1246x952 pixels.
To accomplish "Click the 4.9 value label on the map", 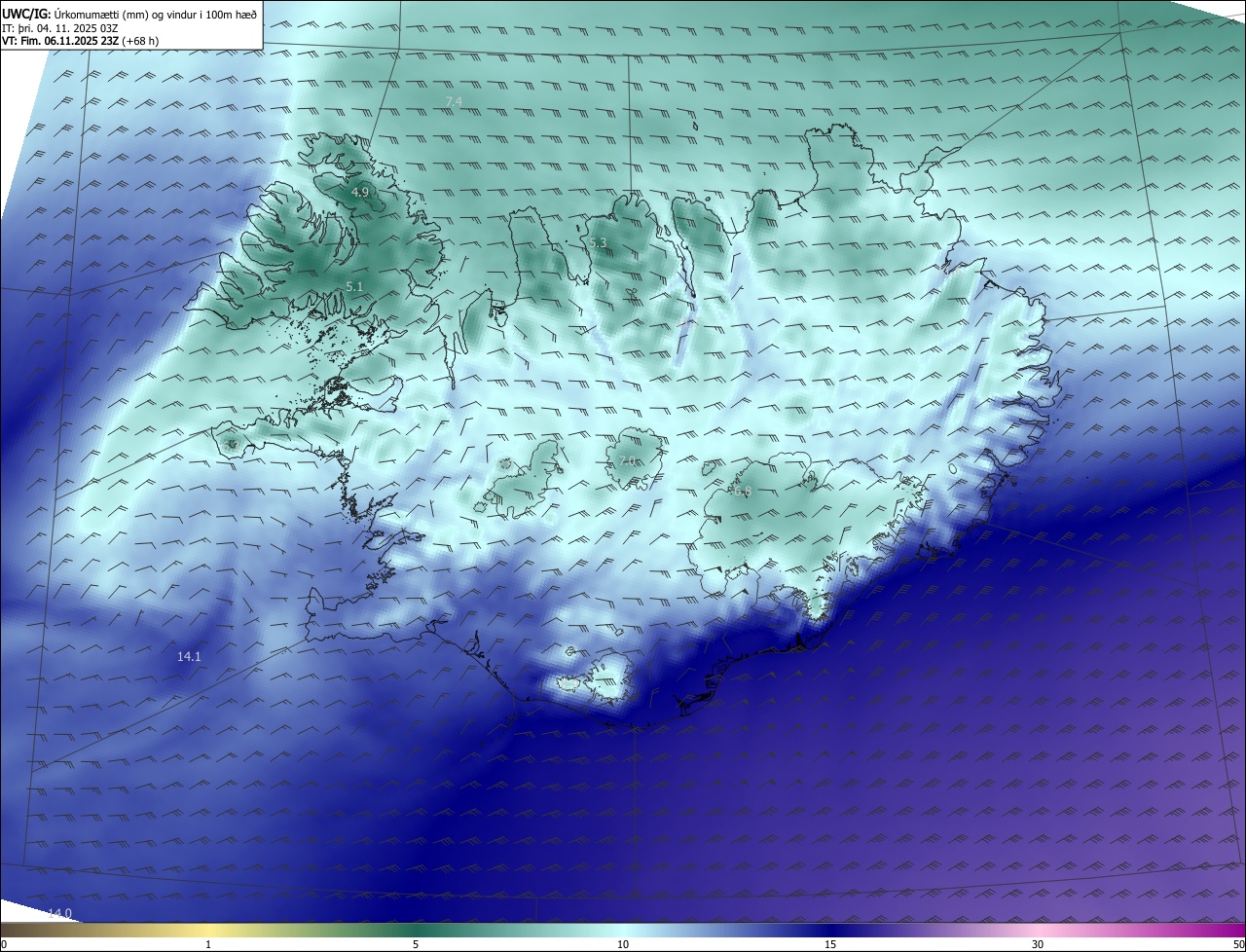I will click(360, 192).
